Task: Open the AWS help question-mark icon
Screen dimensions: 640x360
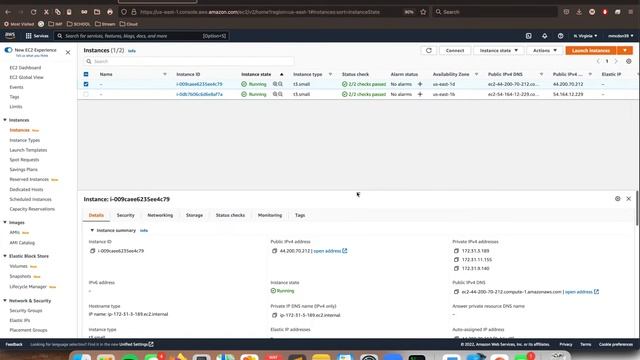Action: pyautogui.click(x=560, y=36)
